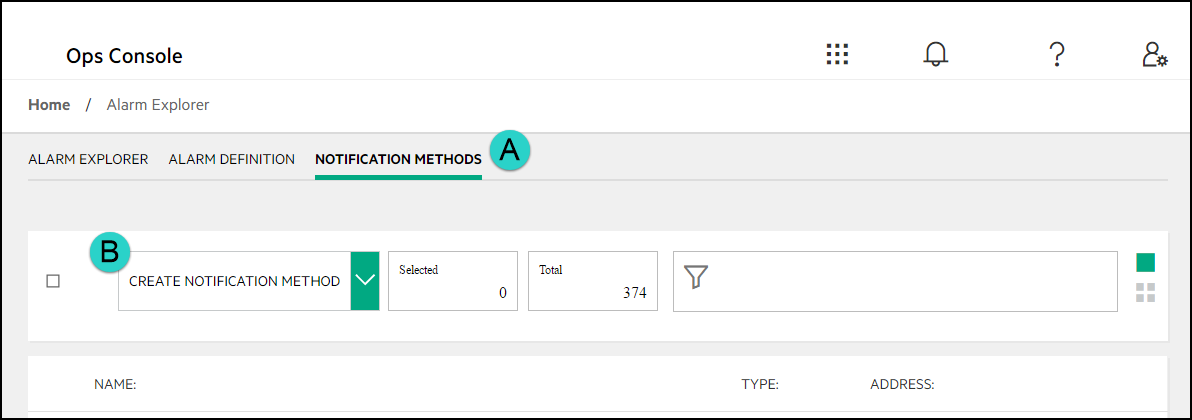1192x420 pixels.
Task: Switch to the Alarm Explorer tab
Action: (x=88, y=159)
